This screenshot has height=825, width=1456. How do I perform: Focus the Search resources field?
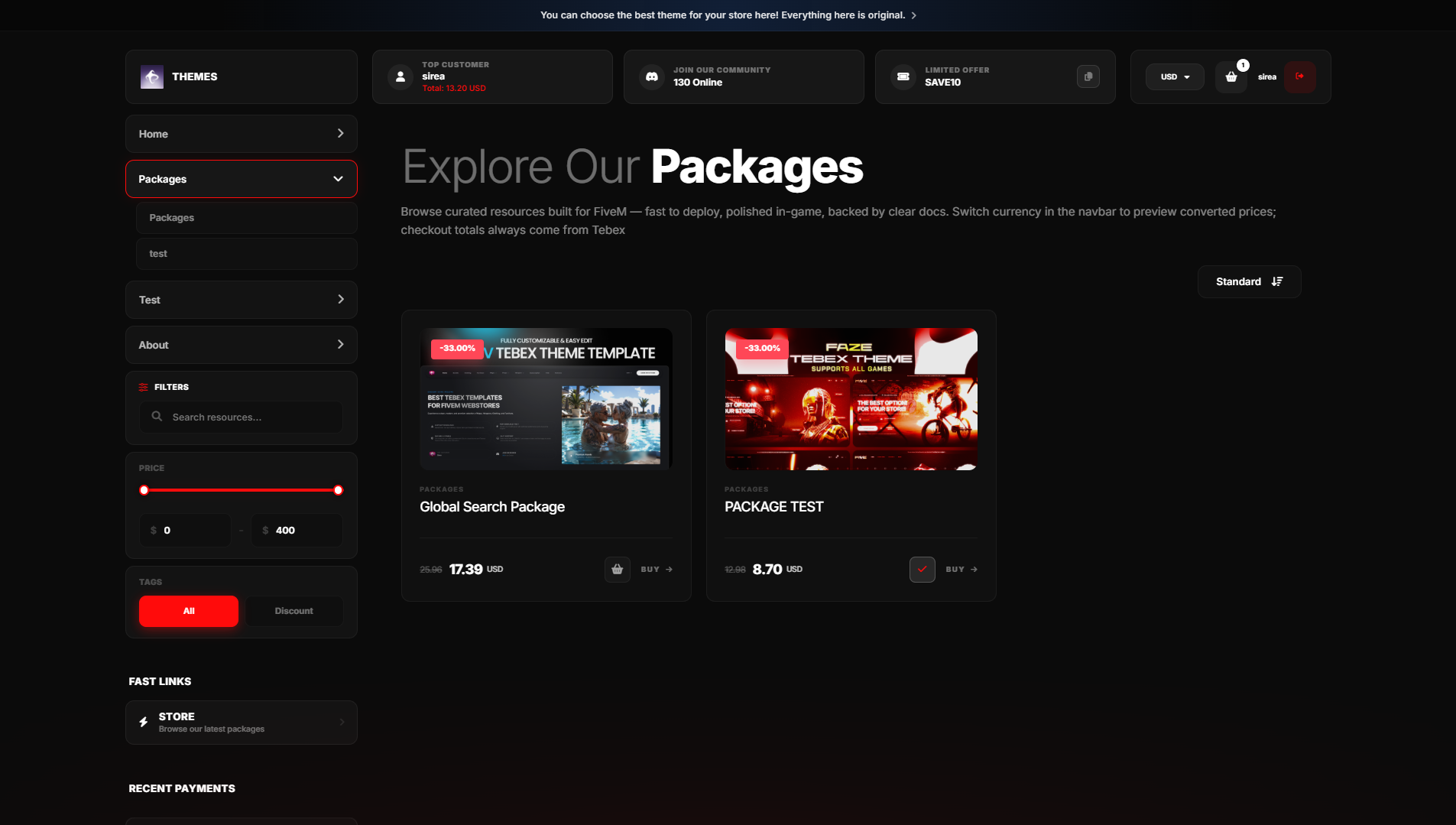pyautogui.click(x=242, y=417)
